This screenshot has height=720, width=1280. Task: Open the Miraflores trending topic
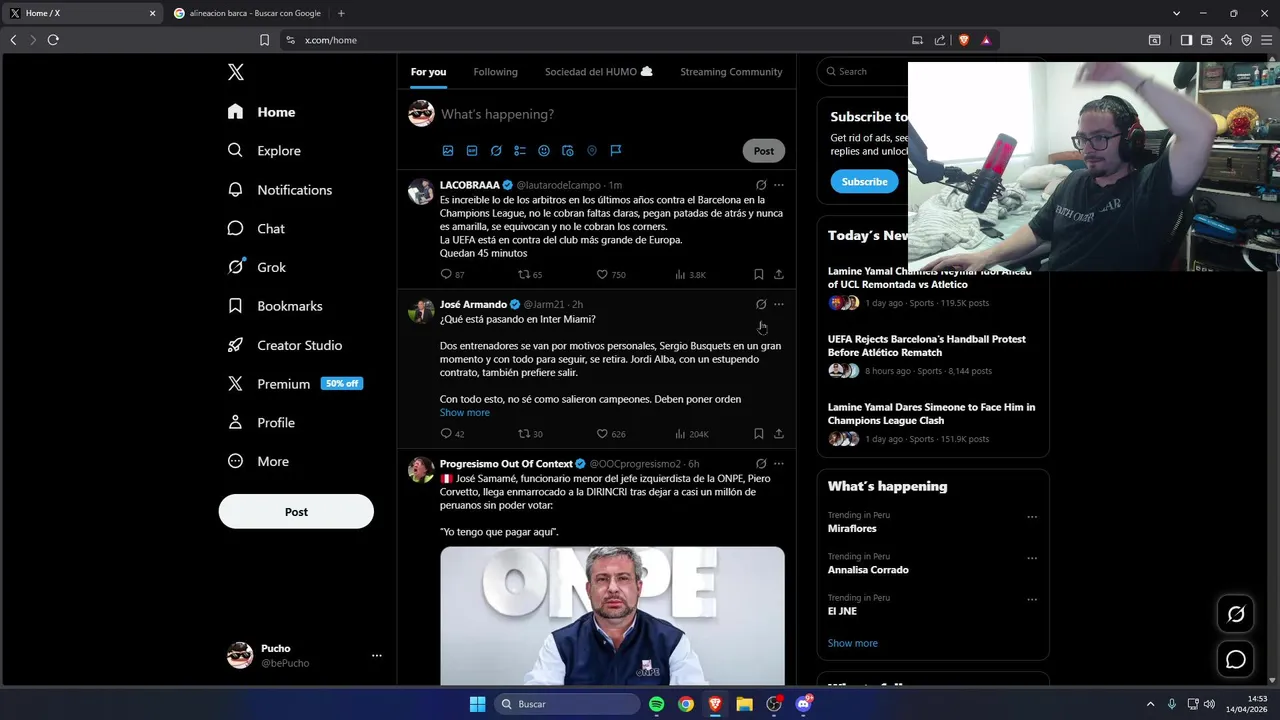click(x=852, y=529)
